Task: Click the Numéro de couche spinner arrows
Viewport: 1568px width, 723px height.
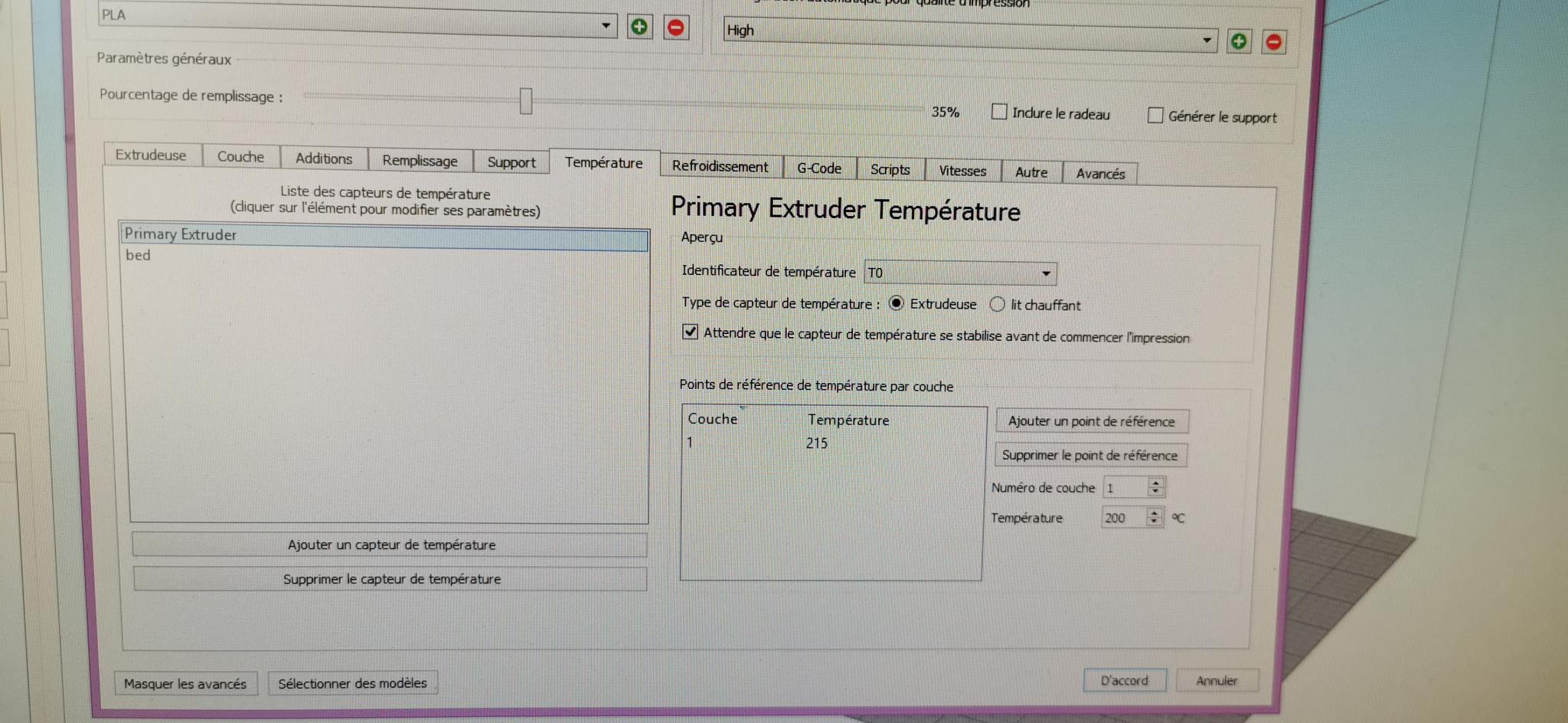Action: (x=1156, y=487)
